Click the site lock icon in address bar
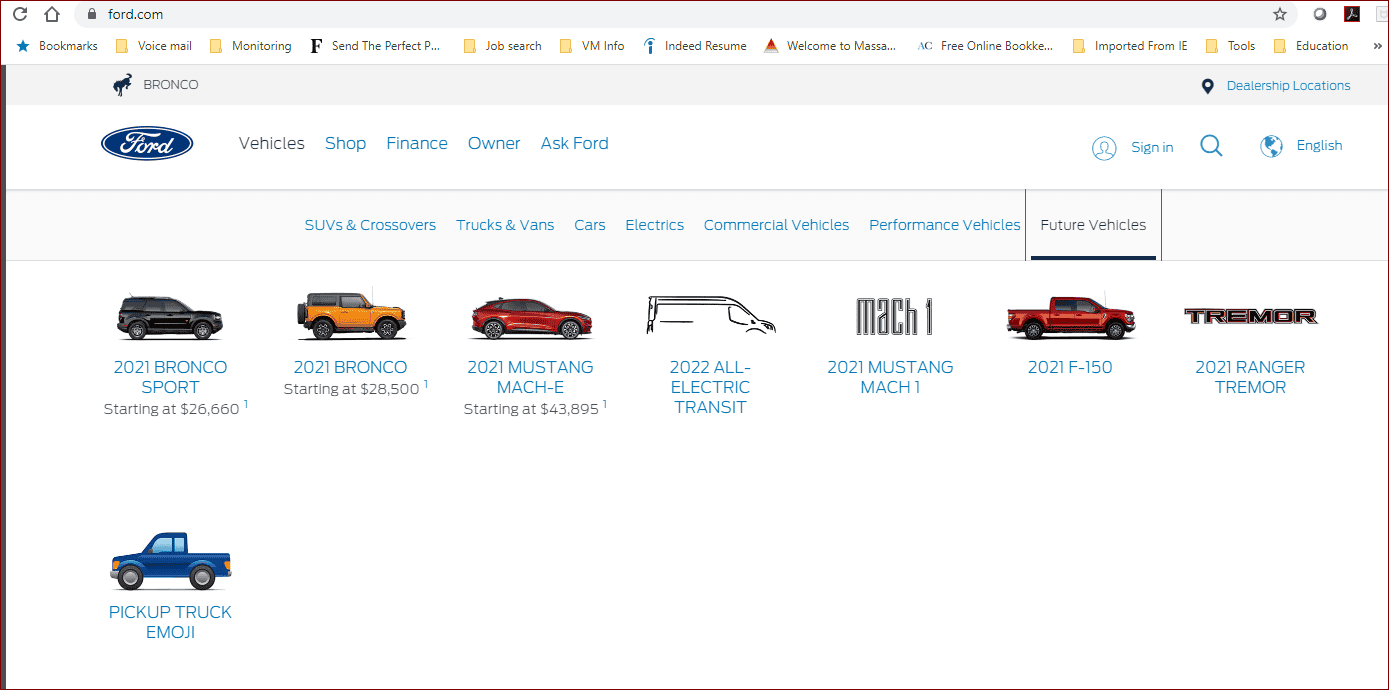This screenshot has width=1389, height=690. pos(92,14)
